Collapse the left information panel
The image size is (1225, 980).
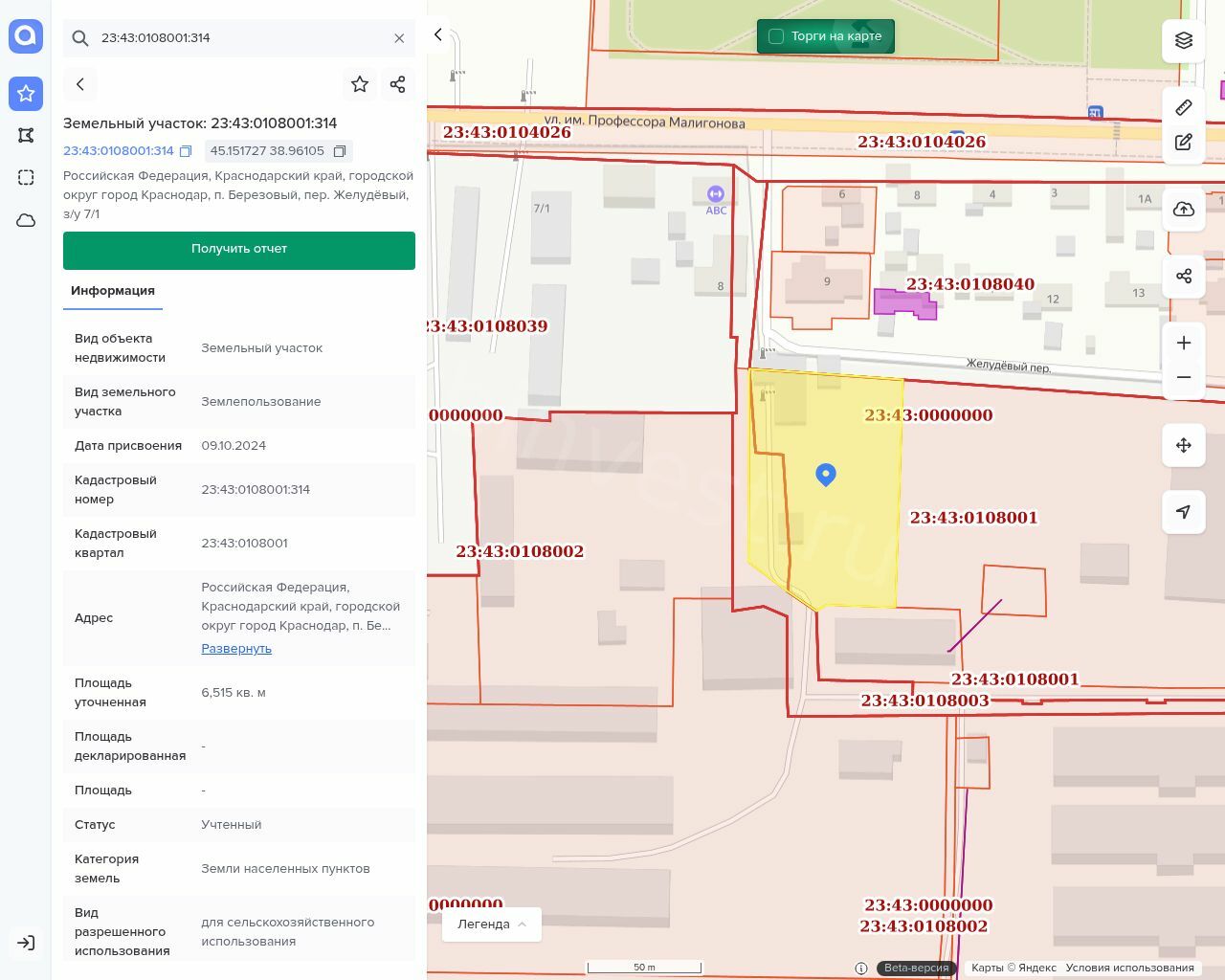click(x=438, y=34)
